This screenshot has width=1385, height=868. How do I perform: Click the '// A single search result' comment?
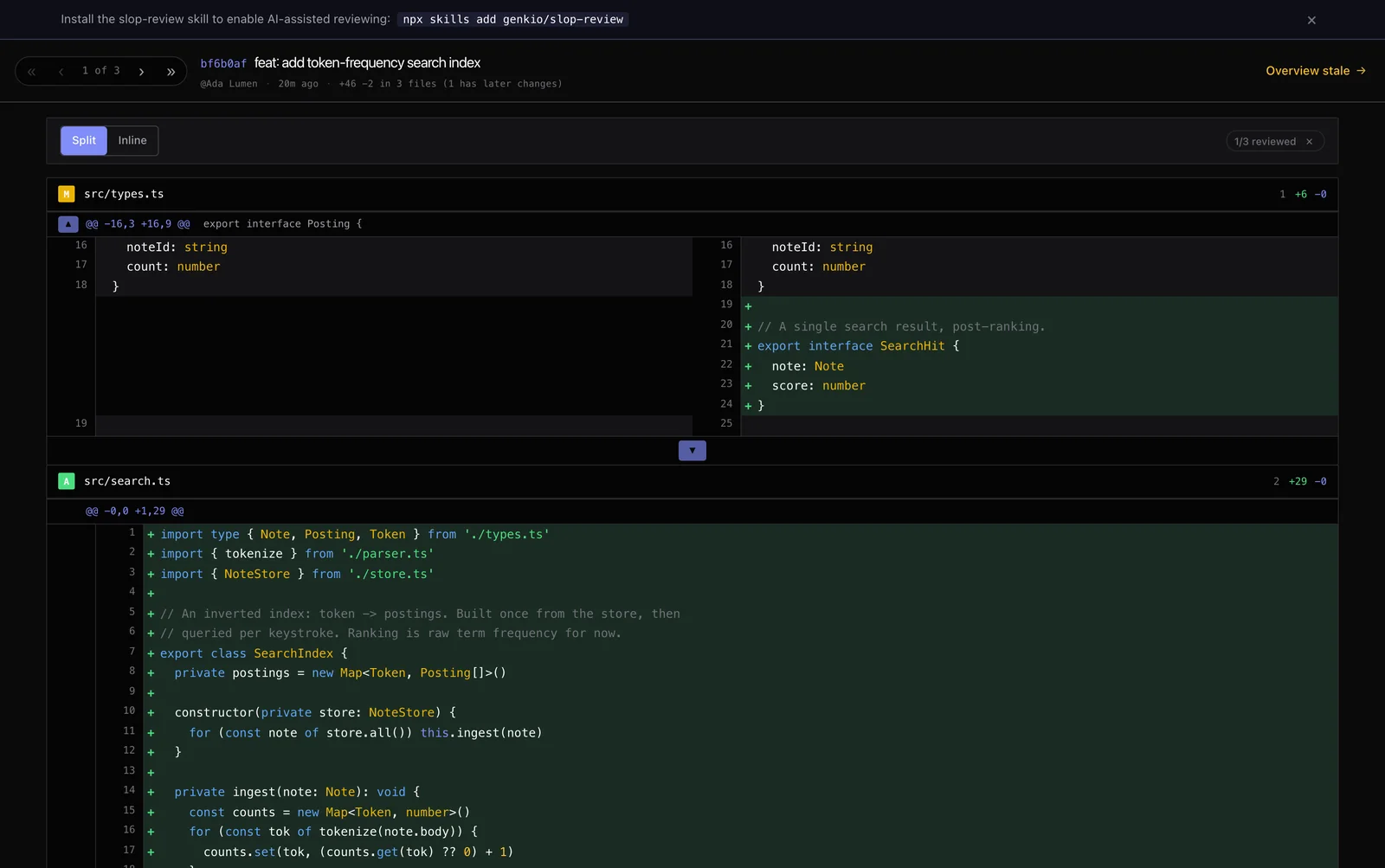(901, 326)
